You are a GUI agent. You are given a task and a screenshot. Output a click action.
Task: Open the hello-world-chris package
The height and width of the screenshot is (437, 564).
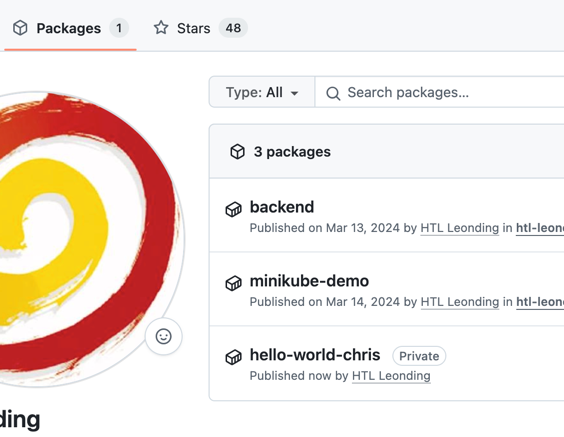click(x=315, y=355)
